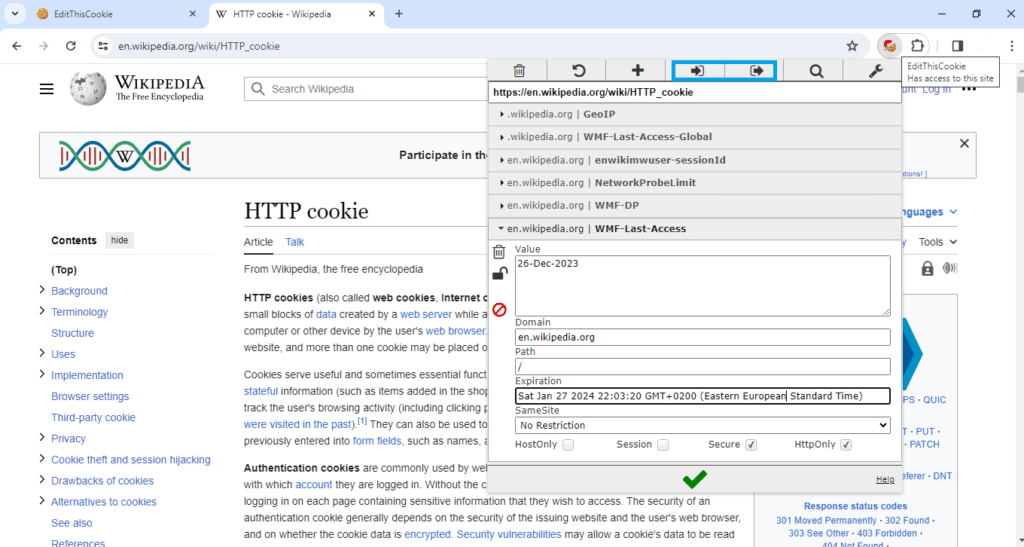
Task: Follow the encrypted link in the article
Action: pos(428,534)
